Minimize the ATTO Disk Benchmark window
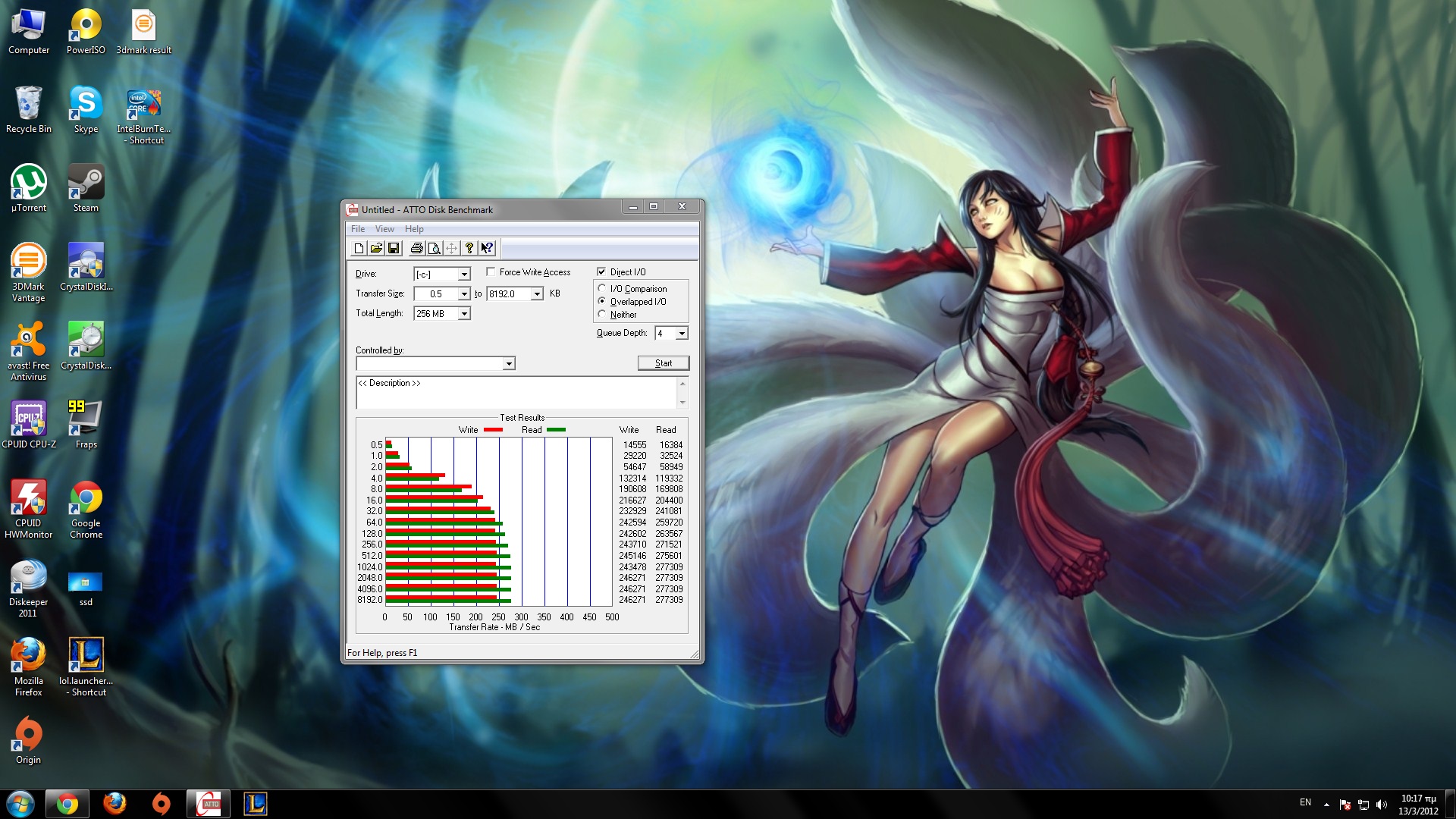This screenshot has height=819, width=1456. coord(632,207)
